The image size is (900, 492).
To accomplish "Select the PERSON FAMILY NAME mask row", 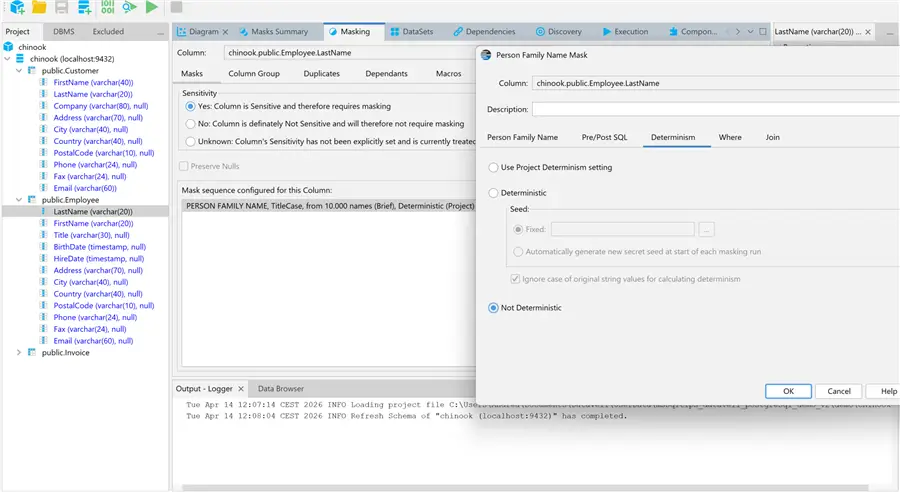I will [x=328, y=206].
